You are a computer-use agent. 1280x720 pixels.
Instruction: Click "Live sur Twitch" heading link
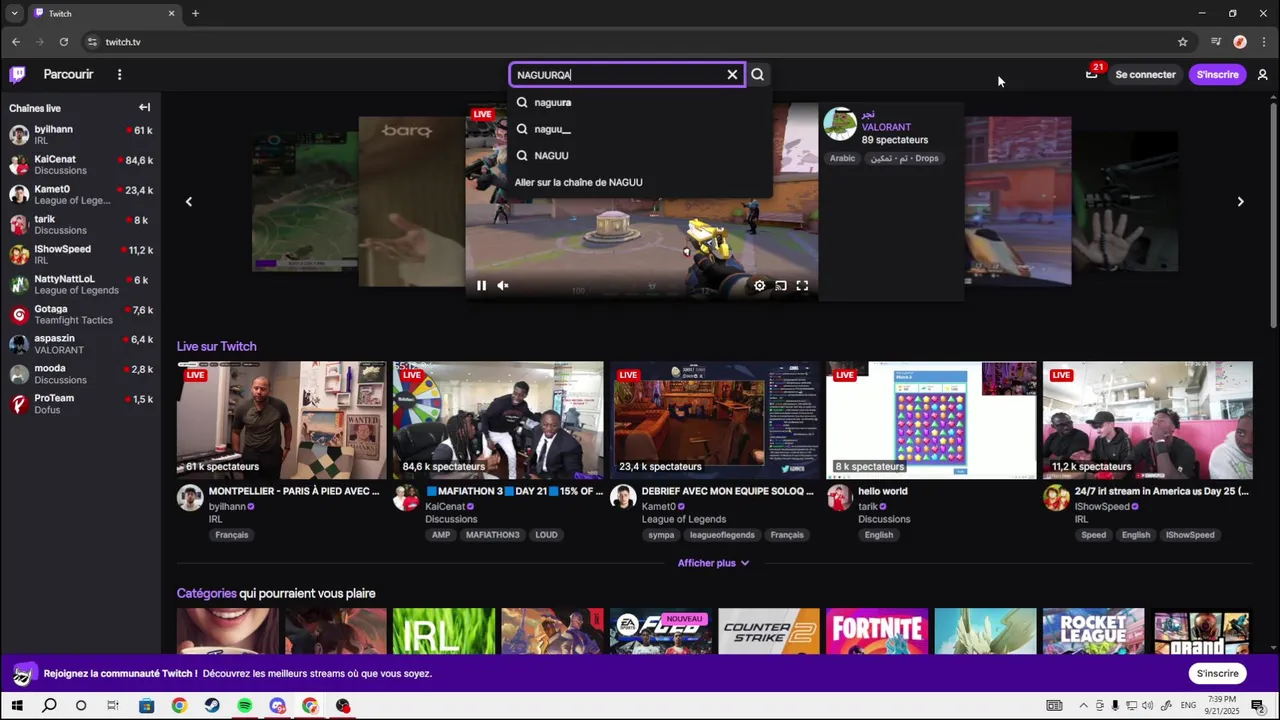point(216,346)
